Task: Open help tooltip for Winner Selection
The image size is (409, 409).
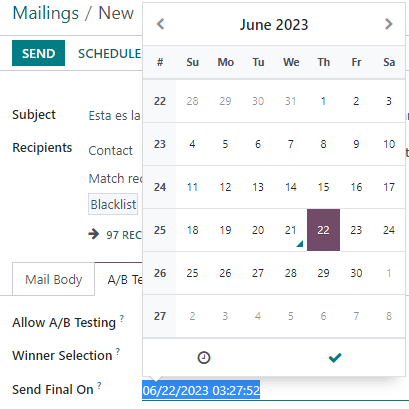Action: pos(118,351)
